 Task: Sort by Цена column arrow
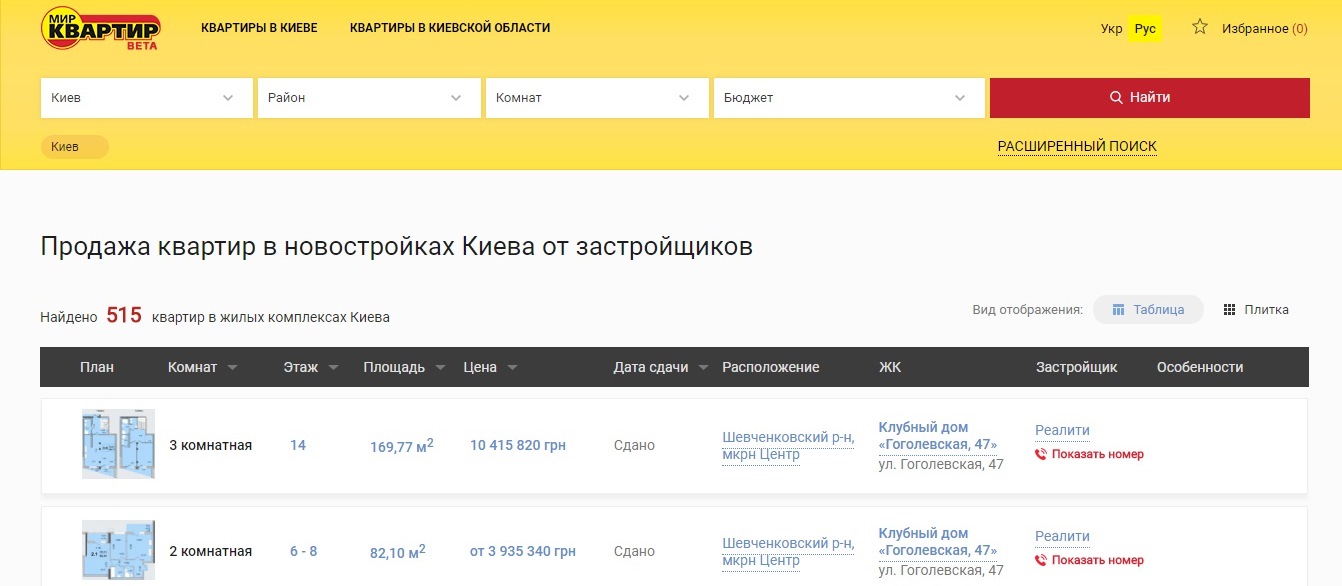point(512,368)
